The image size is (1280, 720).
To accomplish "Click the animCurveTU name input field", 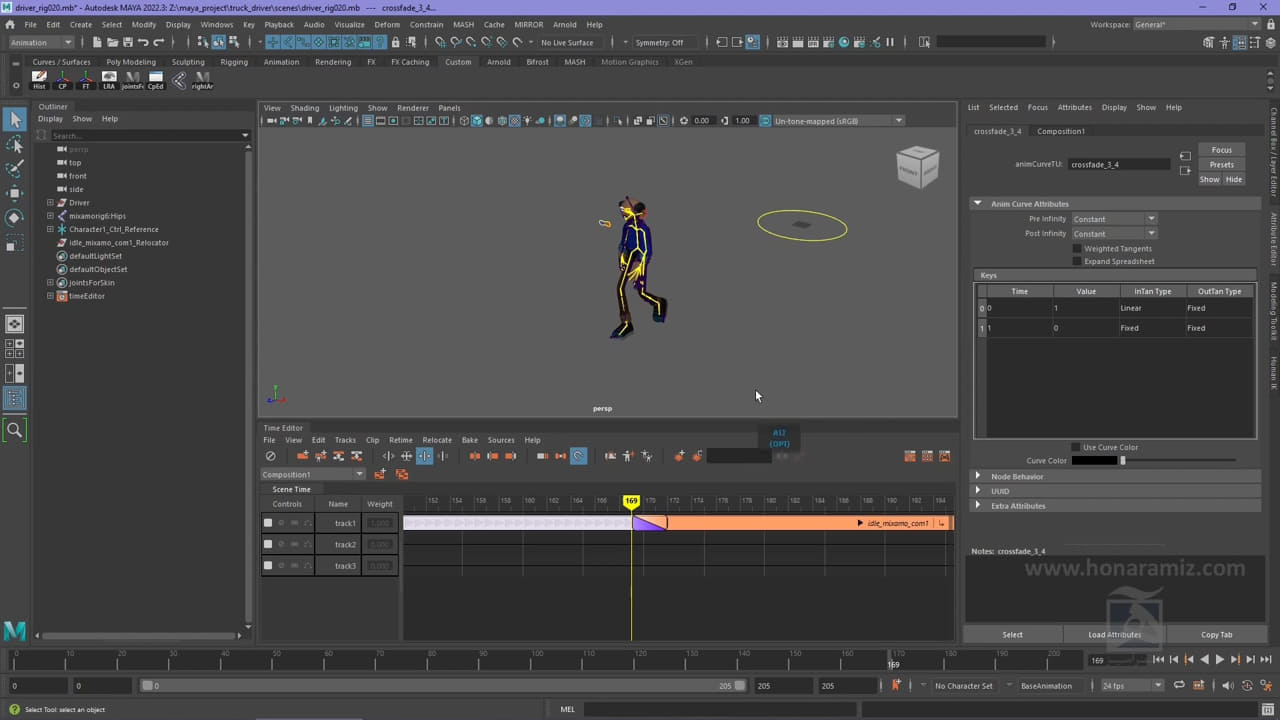I will 1118,164.
